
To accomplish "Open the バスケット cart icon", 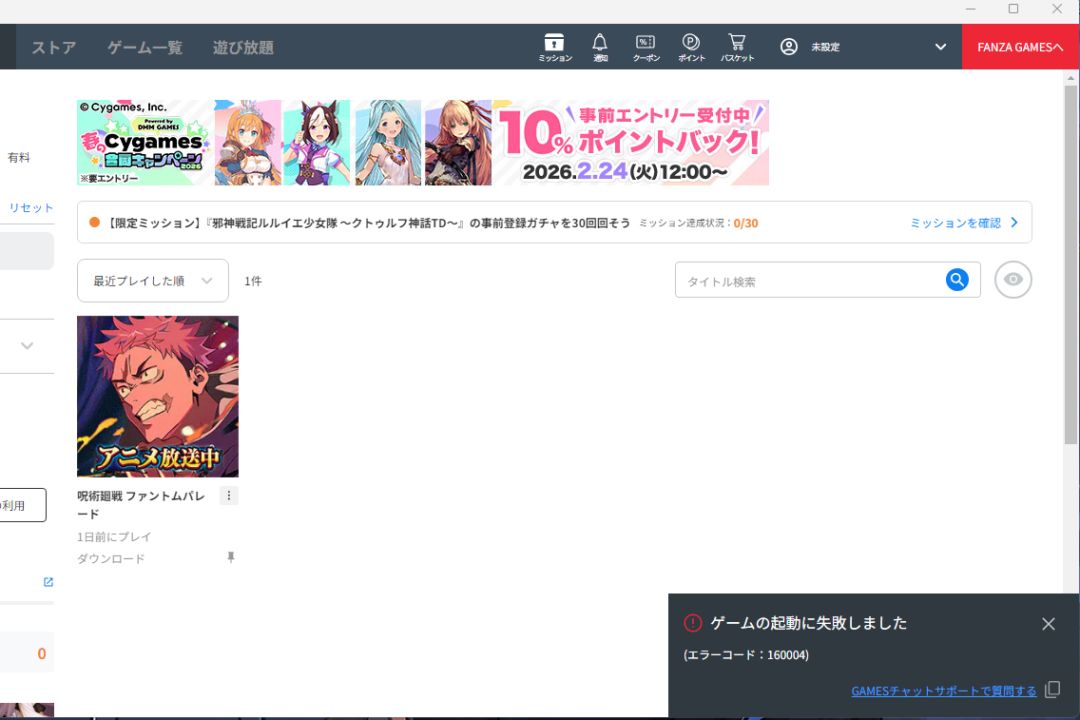I will (737, 47).
